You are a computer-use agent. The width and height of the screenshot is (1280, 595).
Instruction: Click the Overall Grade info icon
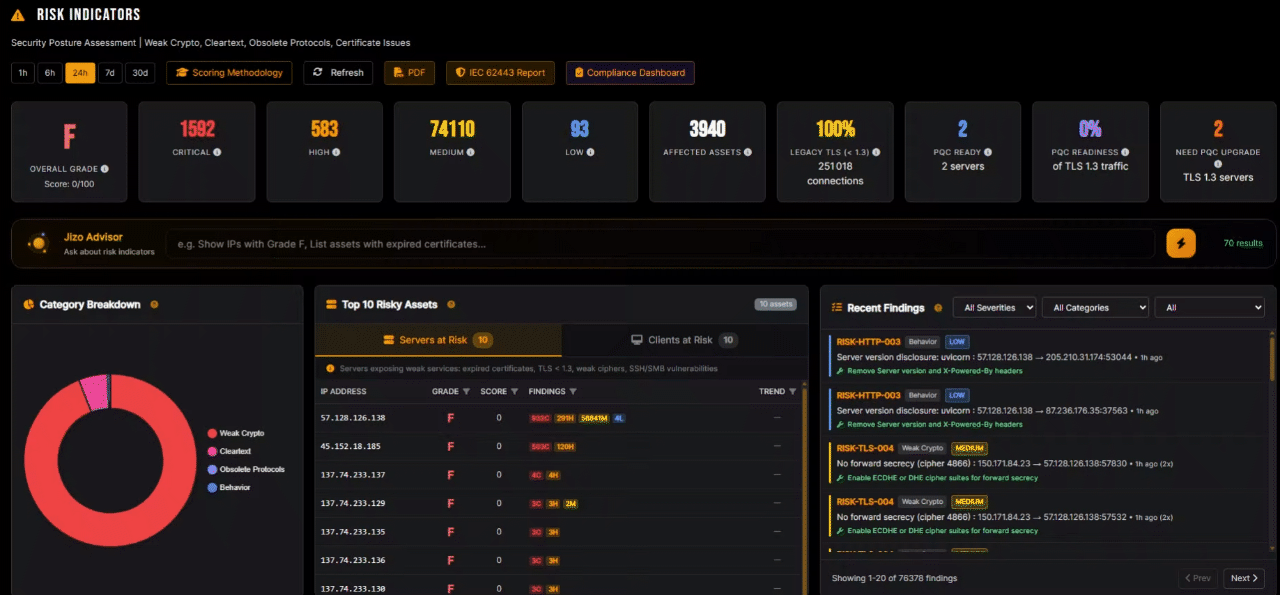tap(105, 169)
